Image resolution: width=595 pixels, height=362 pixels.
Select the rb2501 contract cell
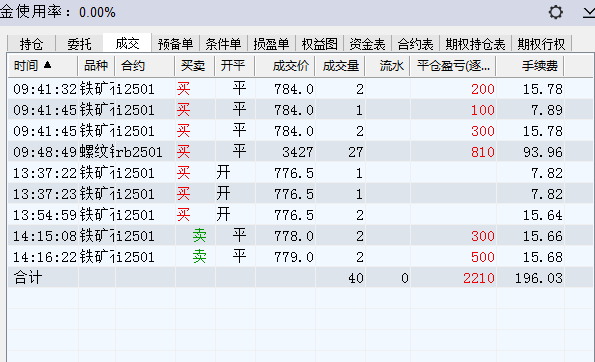pyautogui.click(x=145, y=152)
